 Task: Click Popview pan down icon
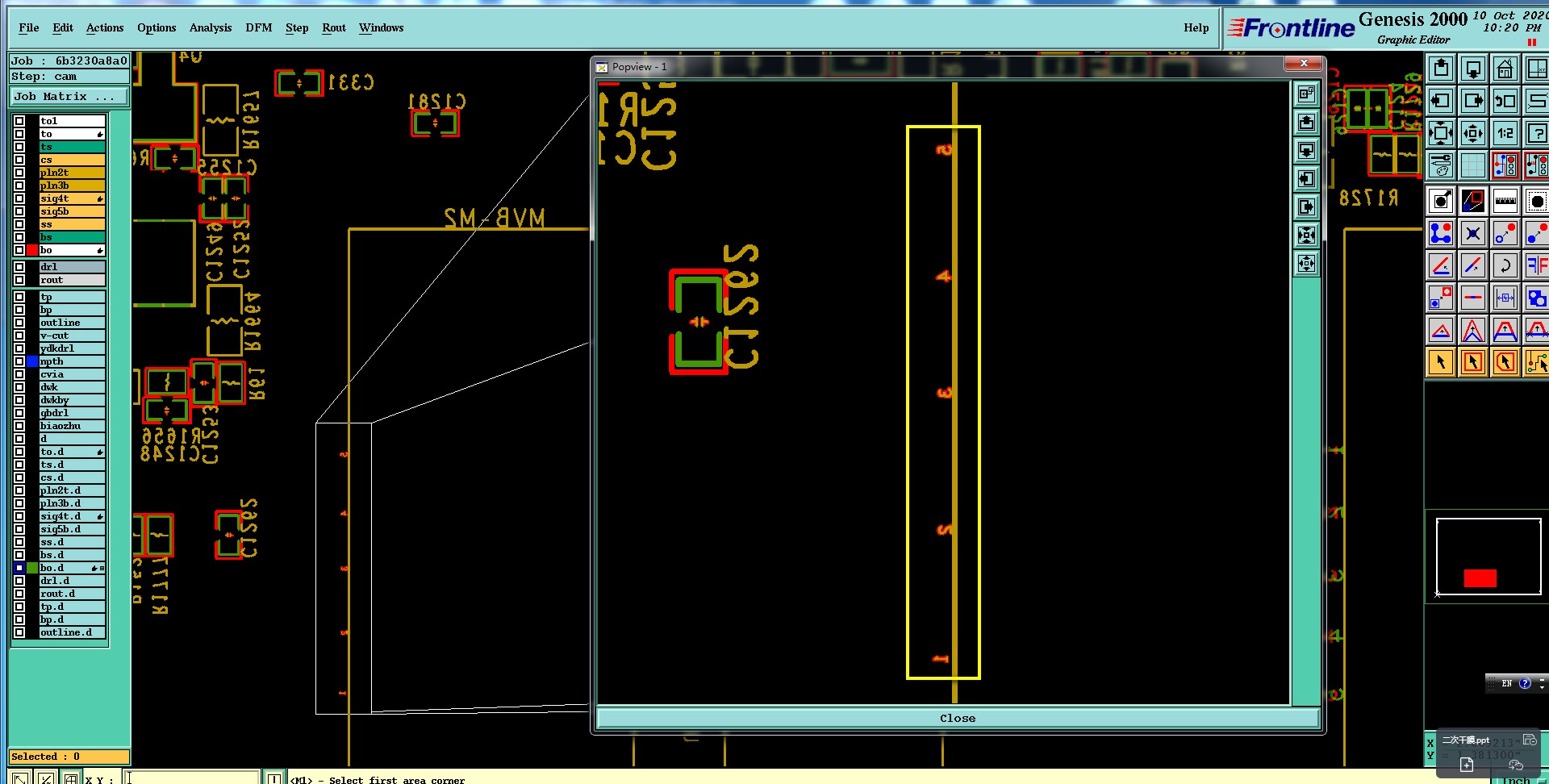coord(1307,151)
